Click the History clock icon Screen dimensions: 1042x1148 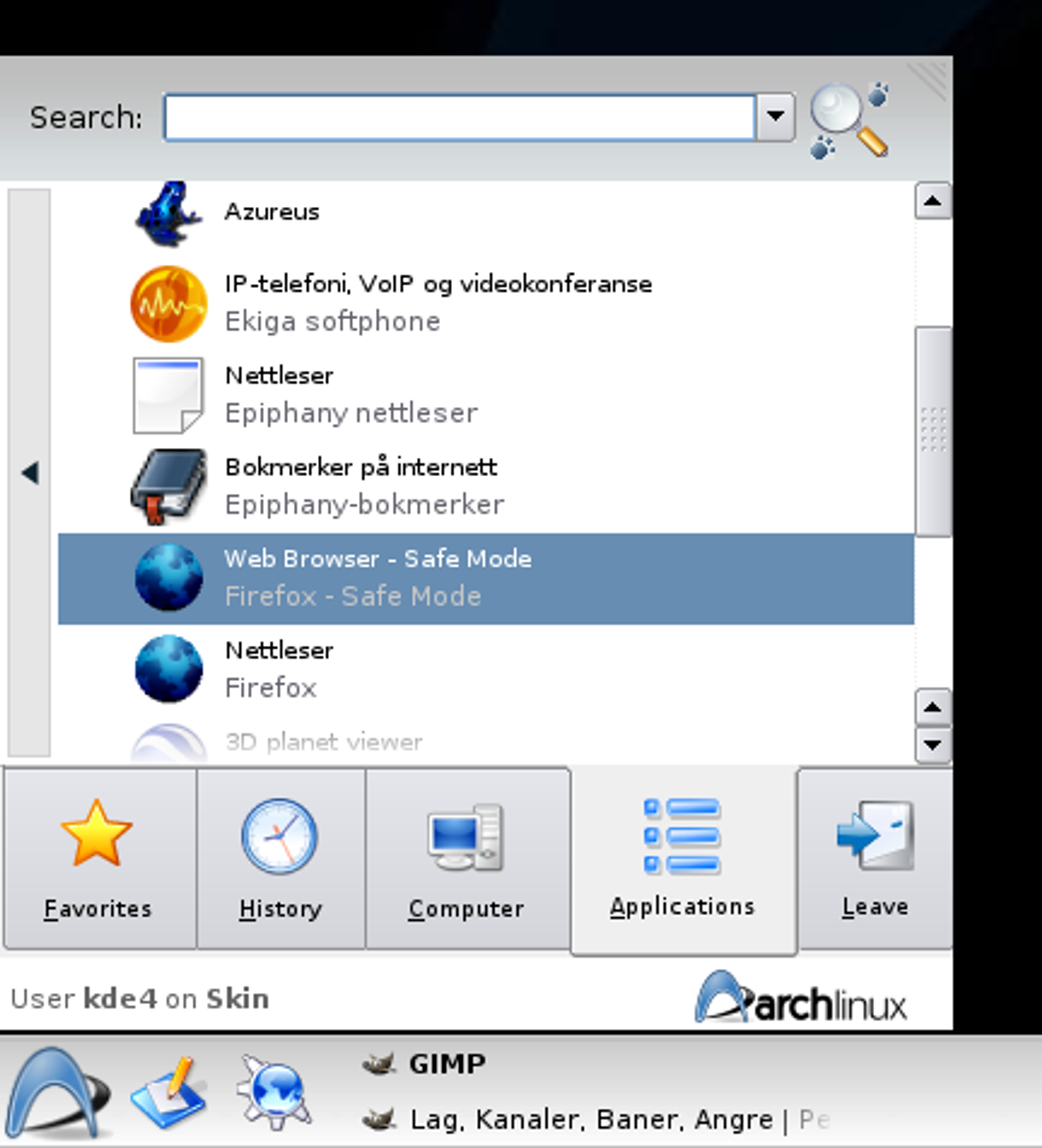point(280,836)
